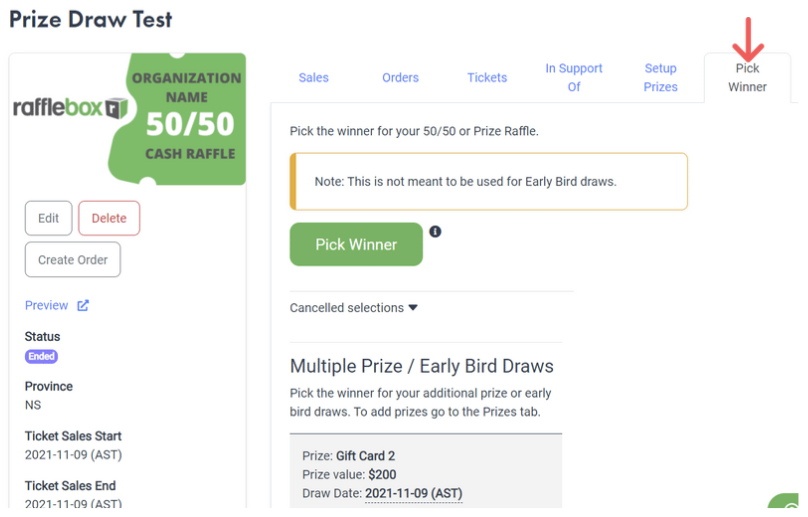808x517 pixels.
Task: Click the green Pick Winner button
Action: tap(356, 244)
